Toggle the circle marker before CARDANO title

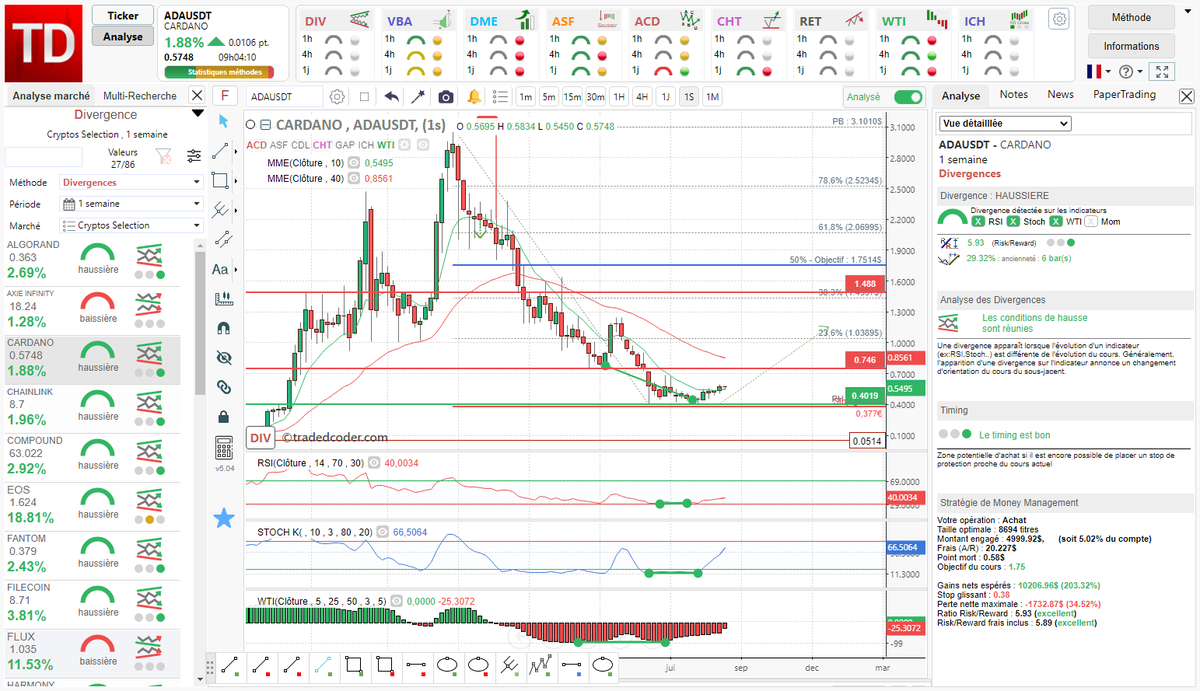pyautogui.click(x=251, y=125)
